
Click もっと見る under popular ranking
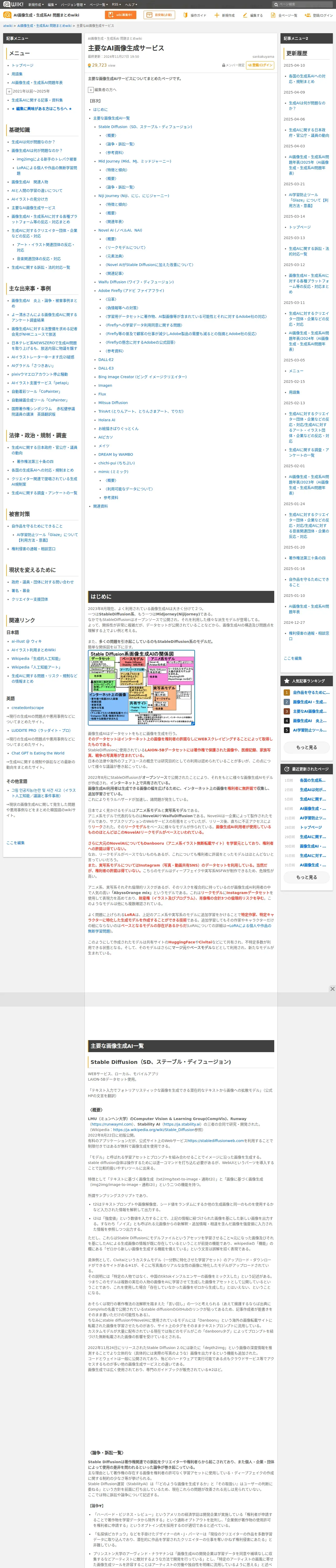306,747
